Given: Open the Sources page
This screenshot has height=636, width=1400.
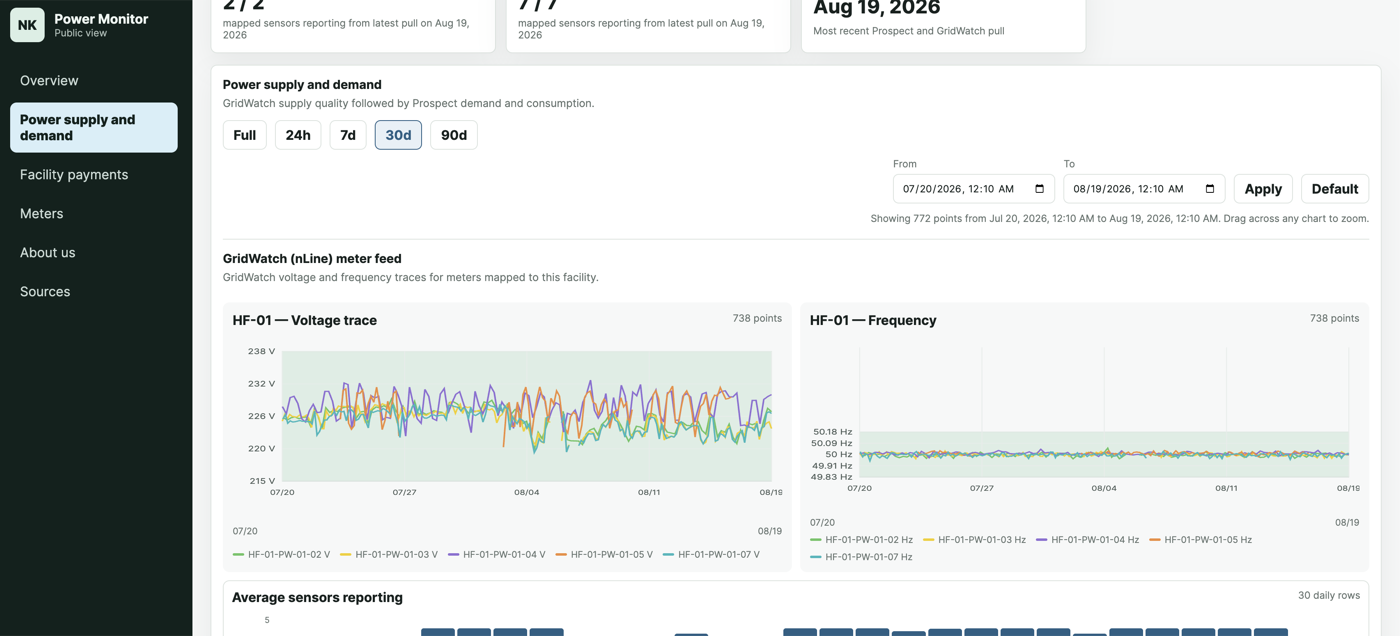Looking at the screenshot, I should tap(94, 292).
